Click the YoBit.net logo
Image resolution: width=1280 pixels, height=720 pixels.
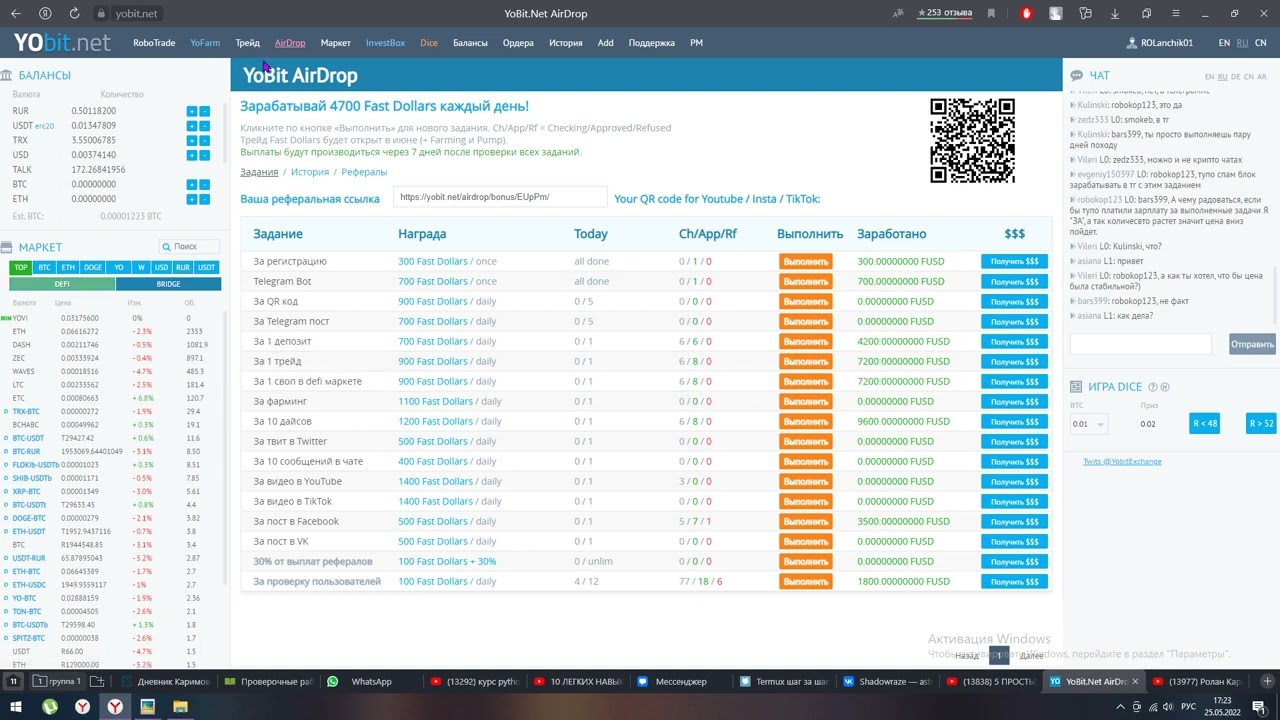coord(62,43)
